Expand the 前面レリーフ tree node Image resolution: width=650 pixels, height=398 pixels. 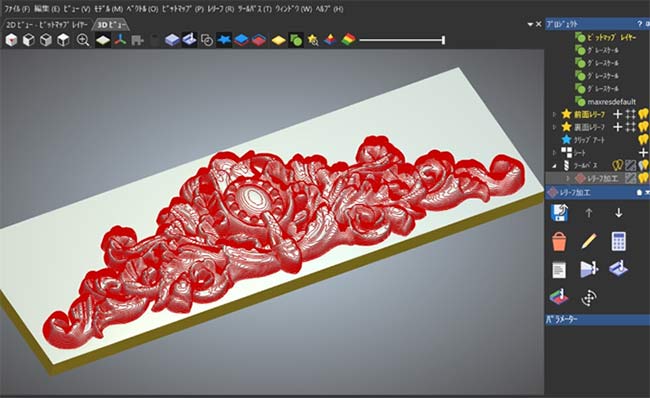[x=554, y=114]
